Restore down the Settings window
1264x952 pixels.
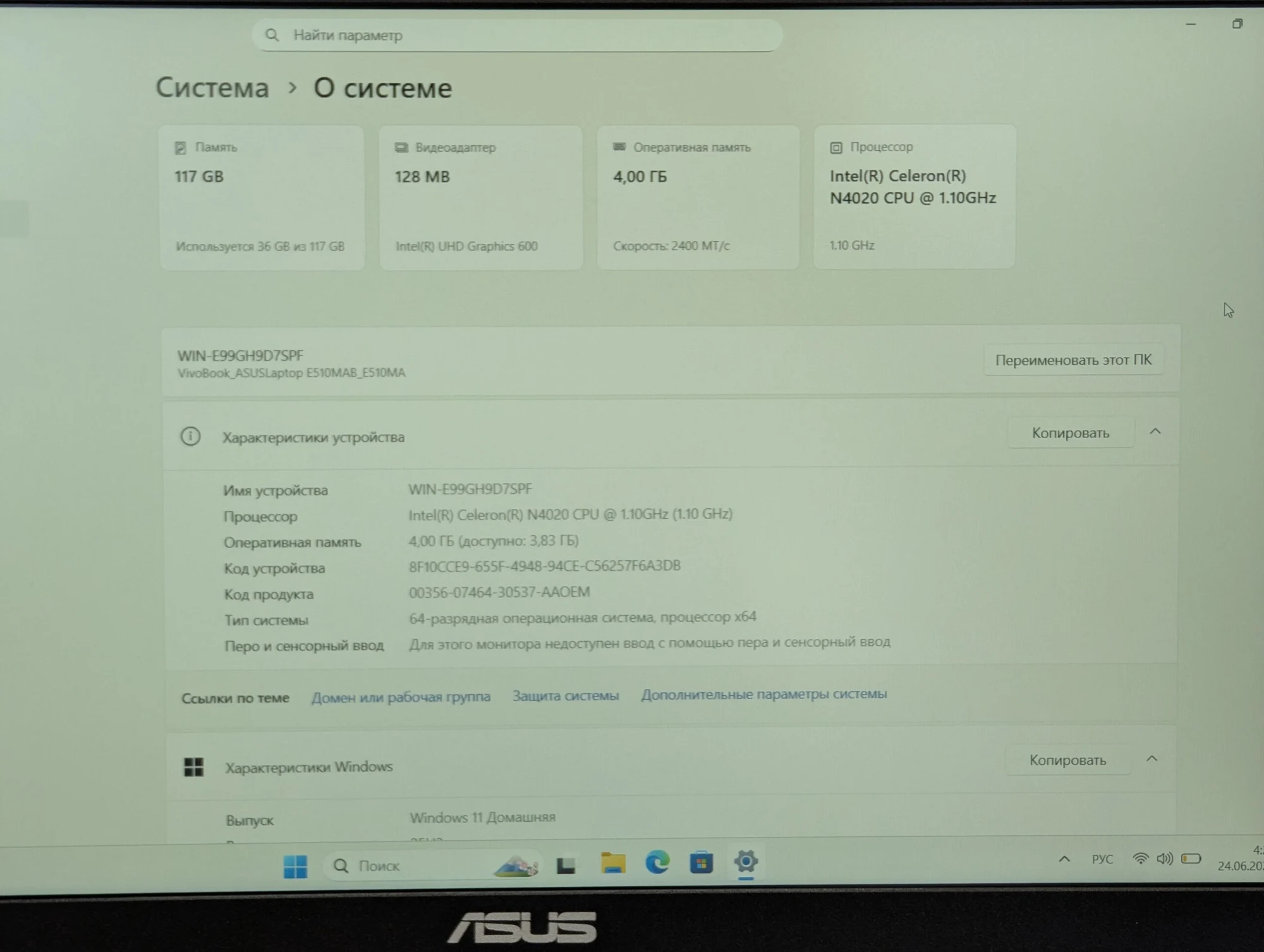[1237, 24]
